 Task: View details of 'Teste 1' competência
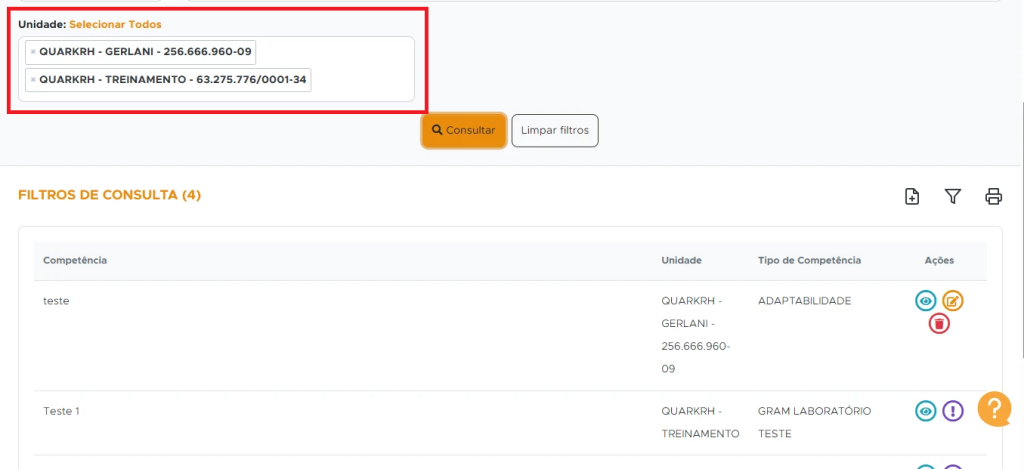click(x=926, y=411)
